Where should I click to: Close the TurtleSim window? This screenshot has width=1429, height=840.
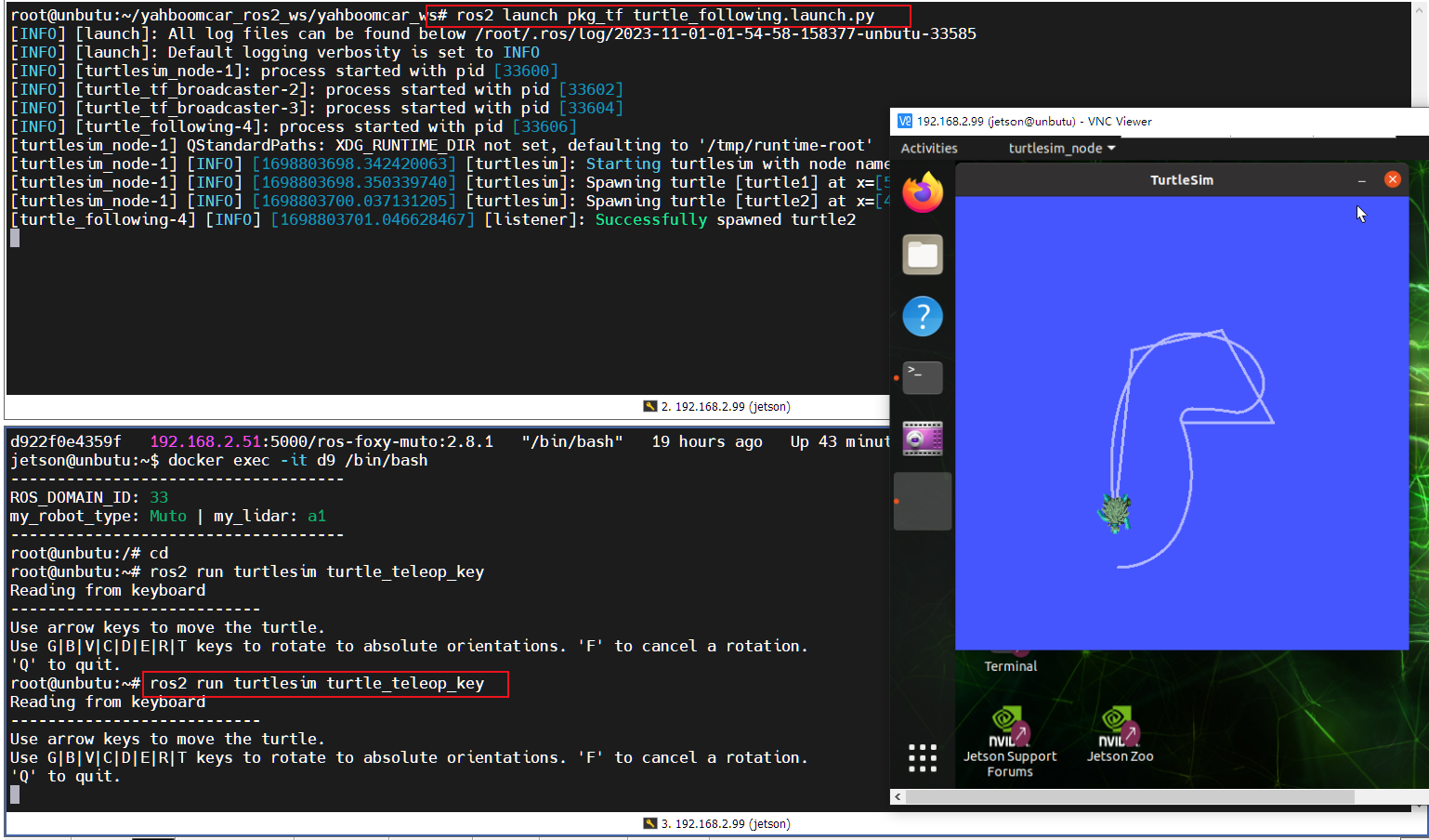pyautogui.click(x=1392, y=179)
